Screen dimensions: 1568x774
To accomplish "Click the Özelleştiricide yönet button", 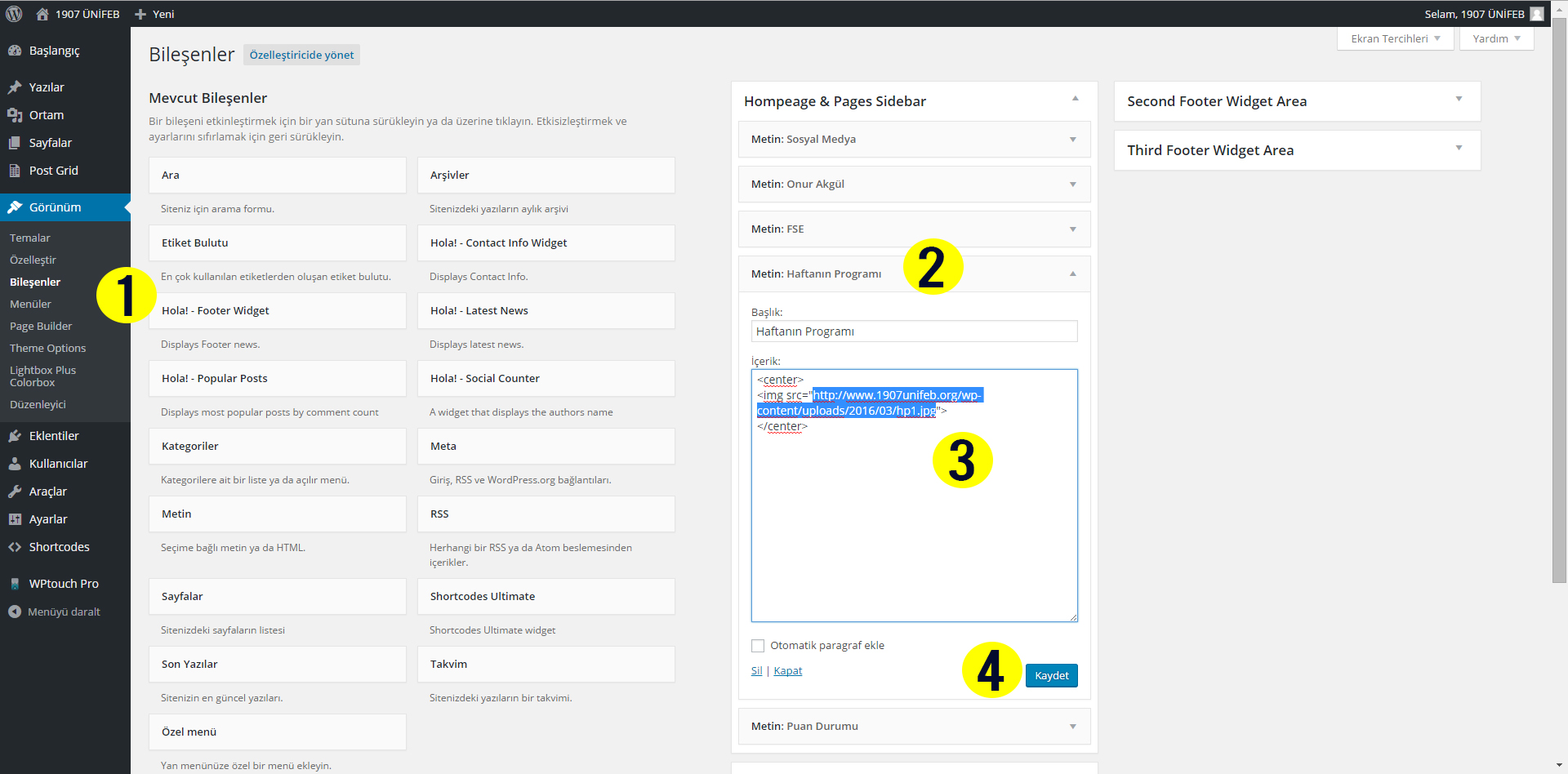I will click(x=301, y=55).
